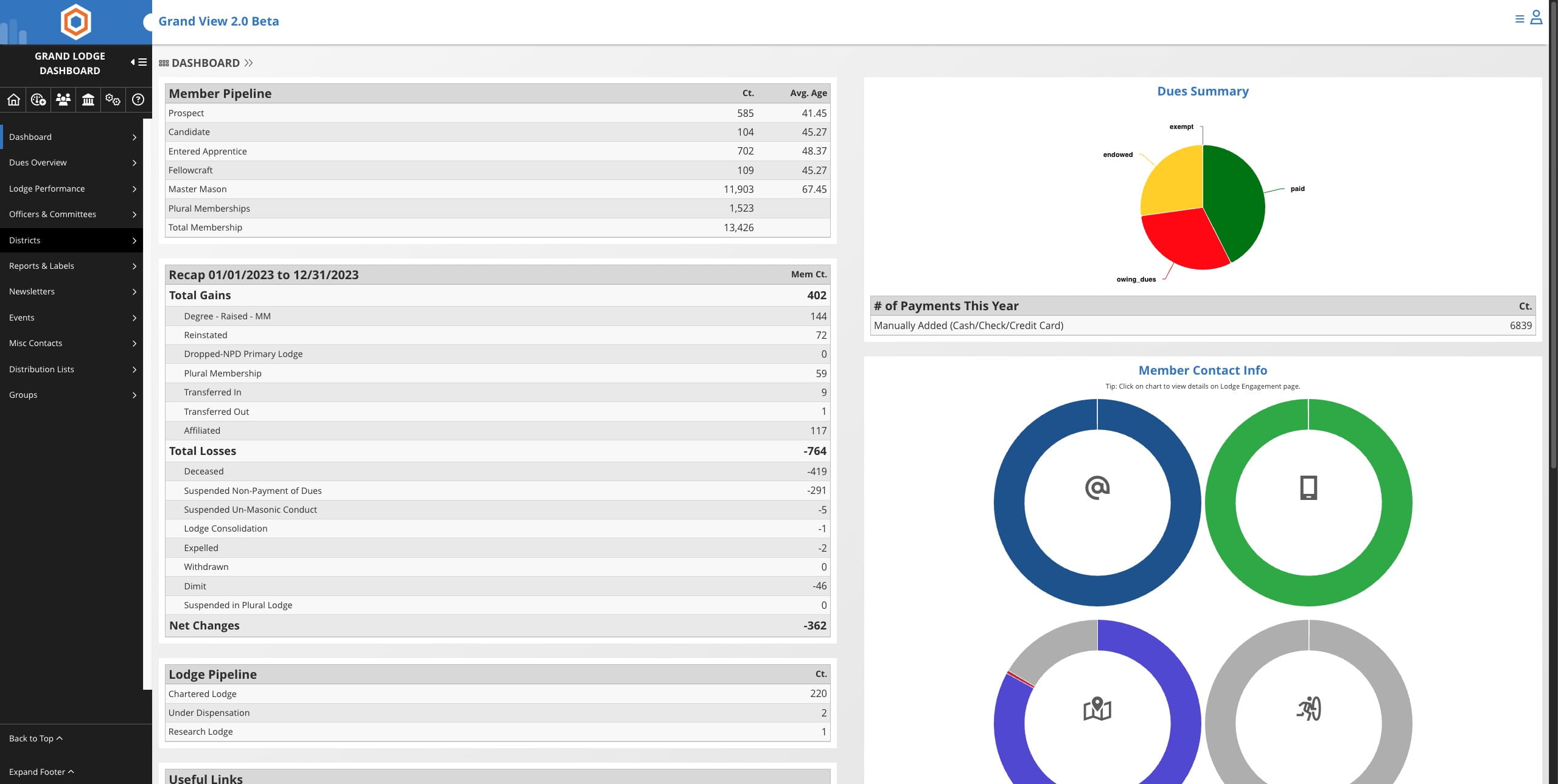Select the hexagon Grand Lodge logo
The height and width of the screenshot is (784, 1558).
76,22
